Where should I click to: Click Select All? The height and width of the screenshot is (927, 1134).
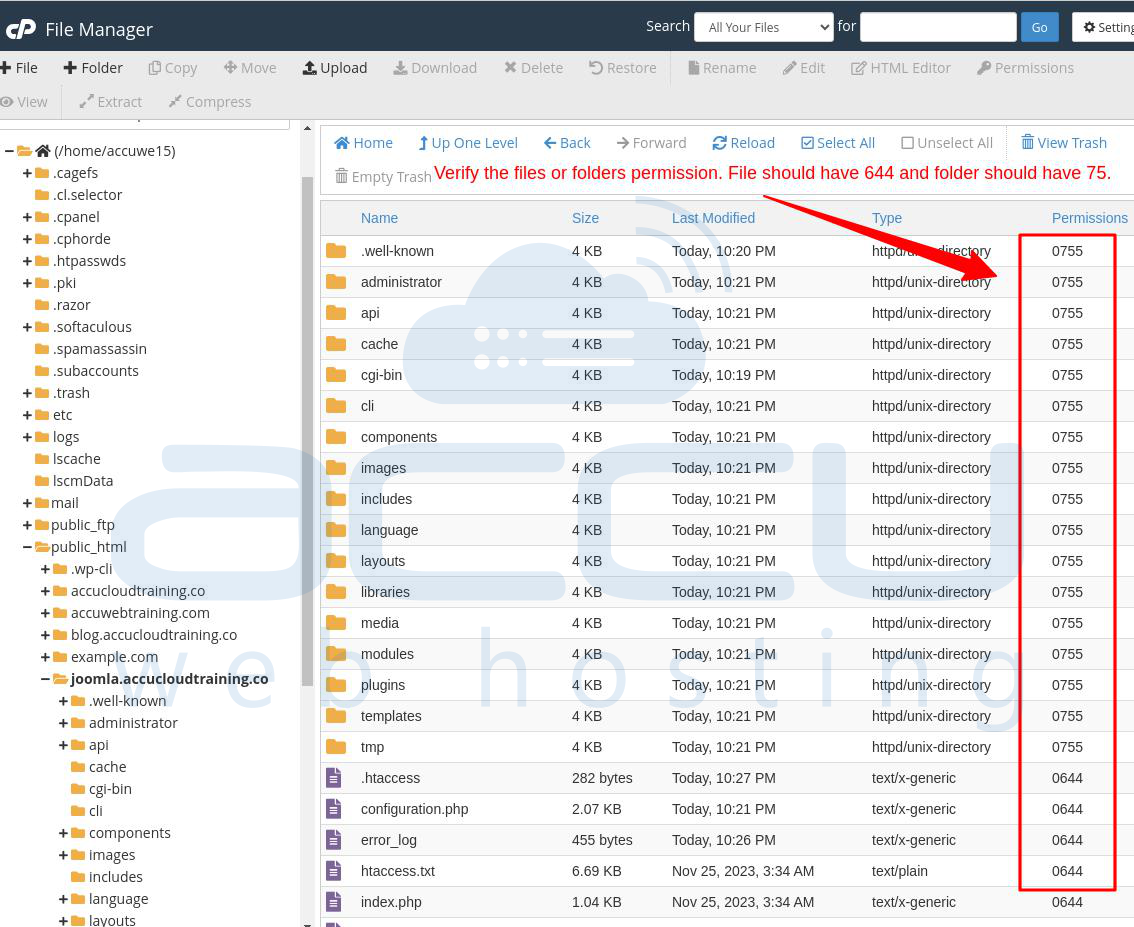pos(838,143)
